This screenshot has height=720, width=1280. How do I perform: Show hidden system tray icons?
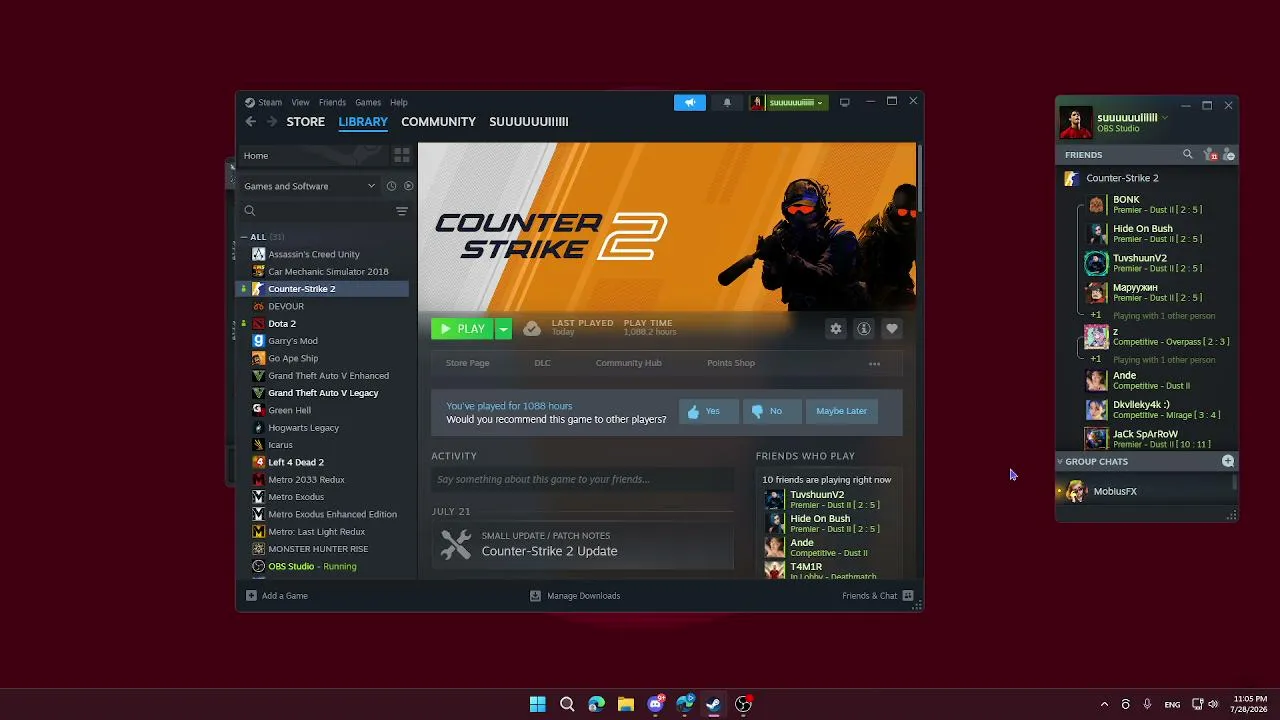click(x=1104, y=704)
